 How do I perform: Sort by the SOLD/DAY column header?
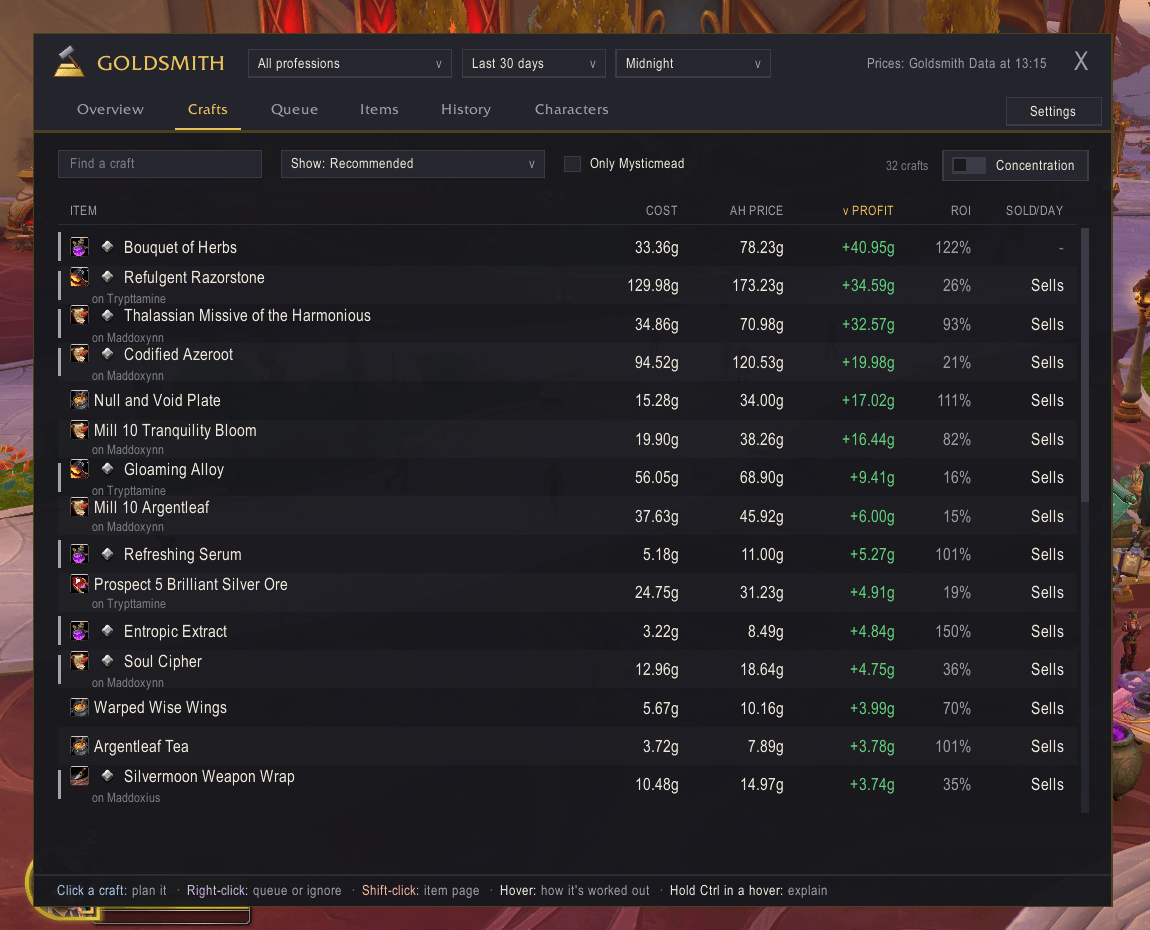click(1034, 211)
